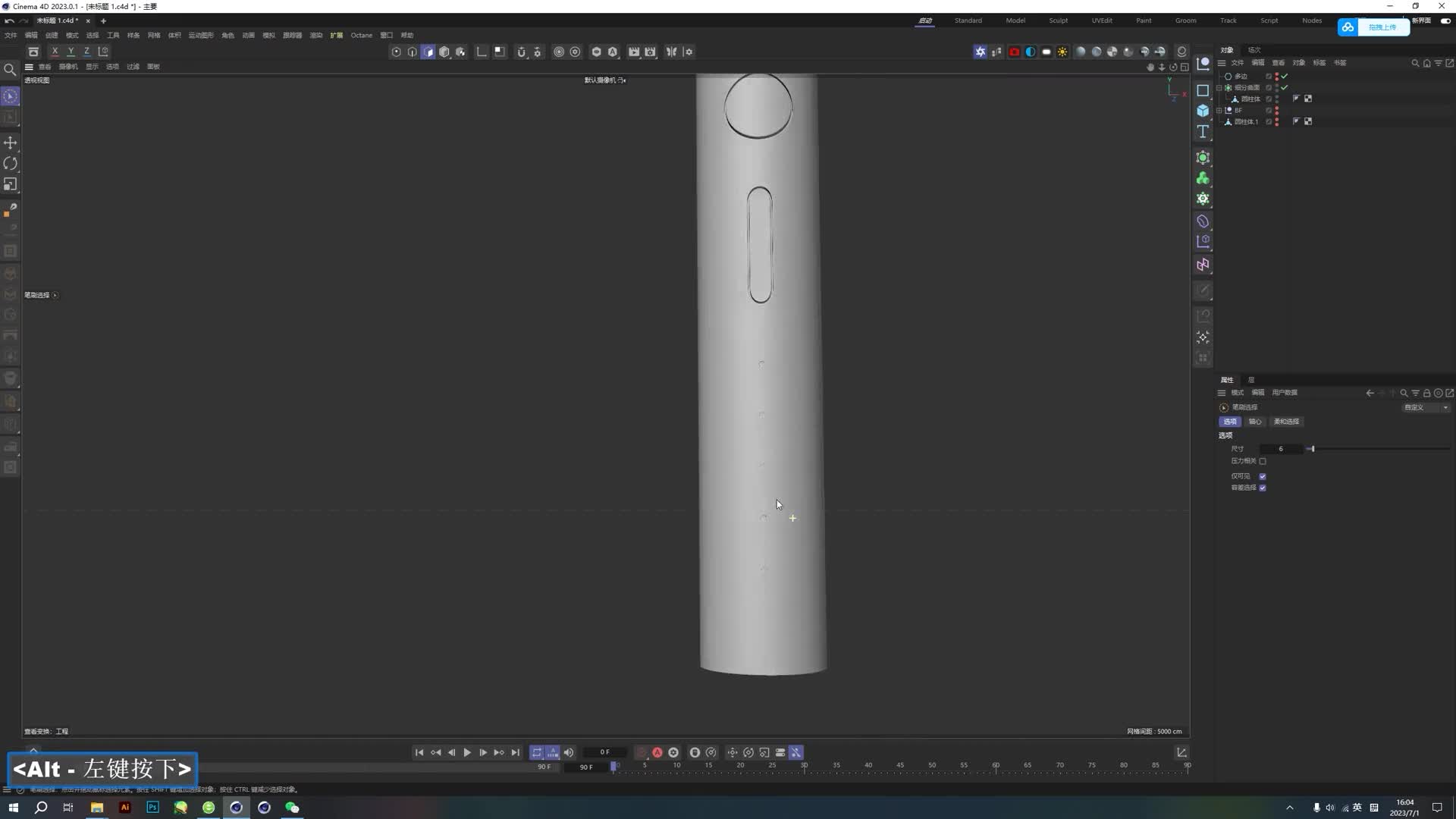Toggle the green check on 多边 object

coord(1285,76)
